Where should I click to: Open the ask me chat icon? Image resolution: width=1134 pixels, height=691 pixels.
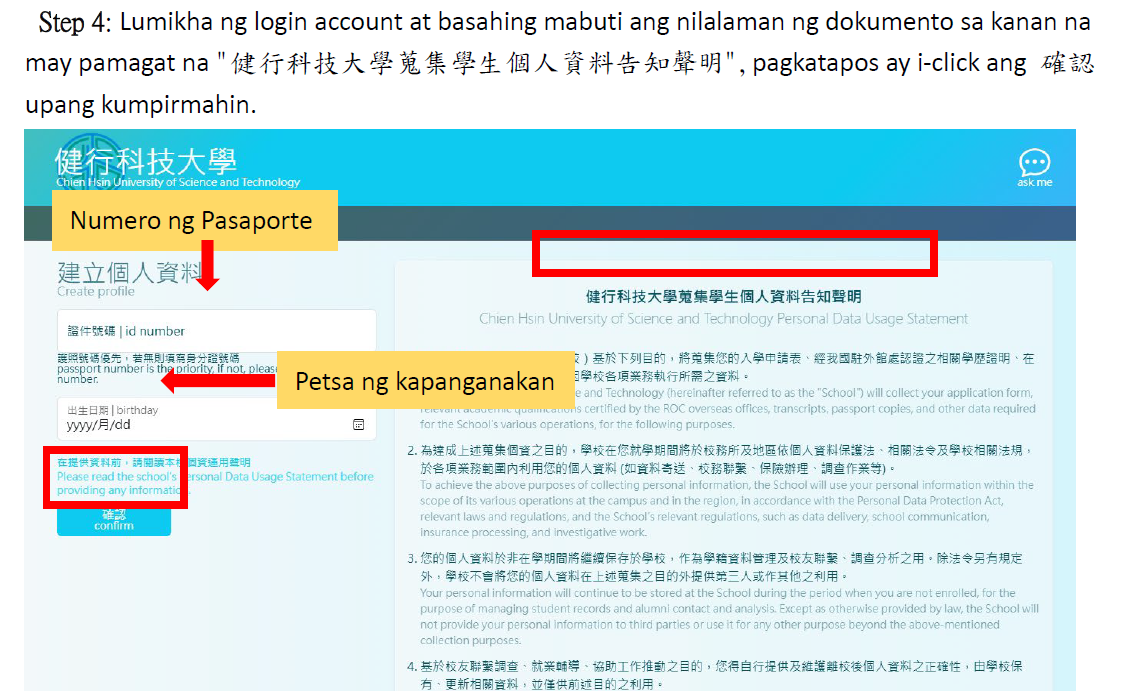tap(1034, 168)
